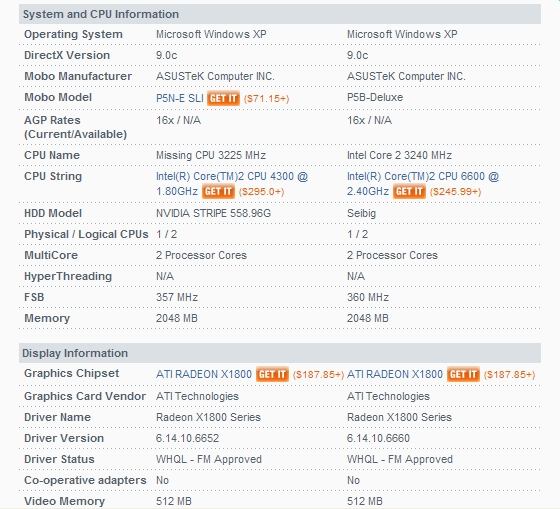Open the second ATI RADEON X1800 link
This screenshot has width=560, height=509.
395,374
